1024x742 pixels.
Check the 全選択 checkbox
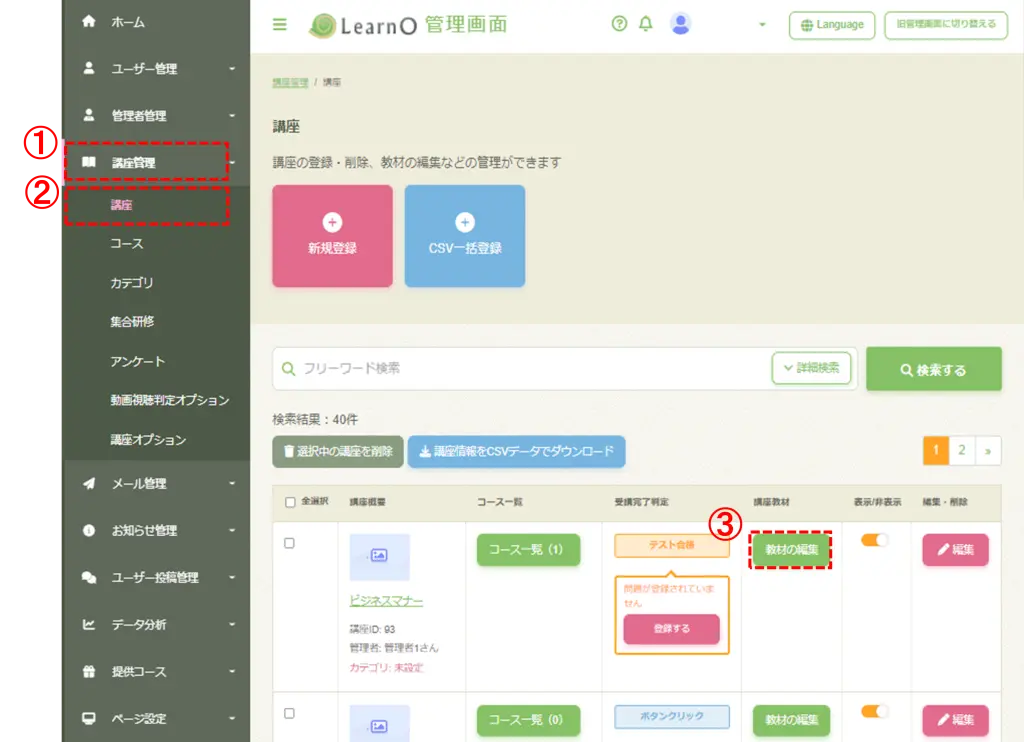(290, 502)
